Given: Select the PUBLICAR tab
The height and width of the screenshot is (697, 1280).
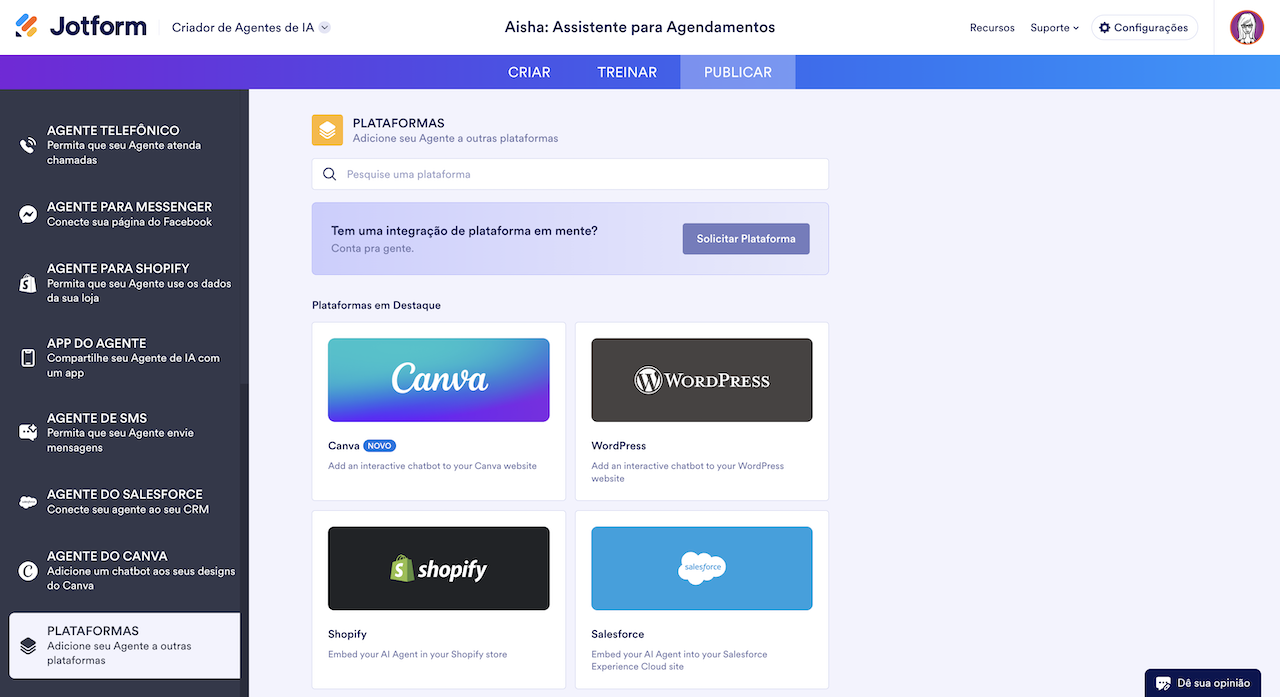Looking at the screenshot, I should click(738, 72).
